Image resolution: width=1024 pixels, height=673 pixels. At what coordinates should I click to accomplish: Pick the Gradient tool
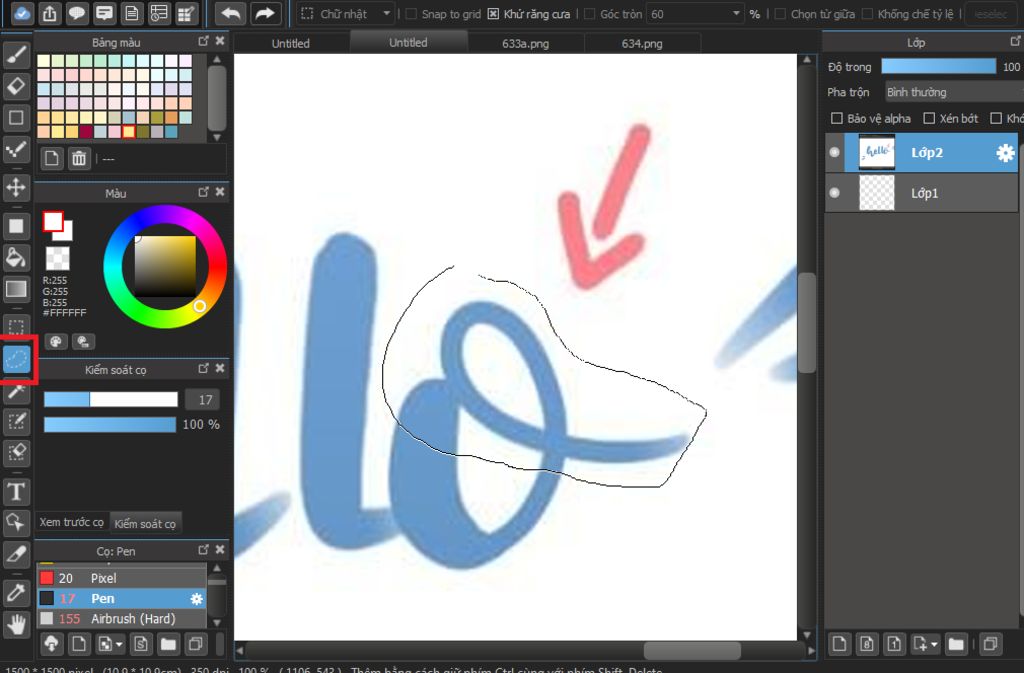16,290
